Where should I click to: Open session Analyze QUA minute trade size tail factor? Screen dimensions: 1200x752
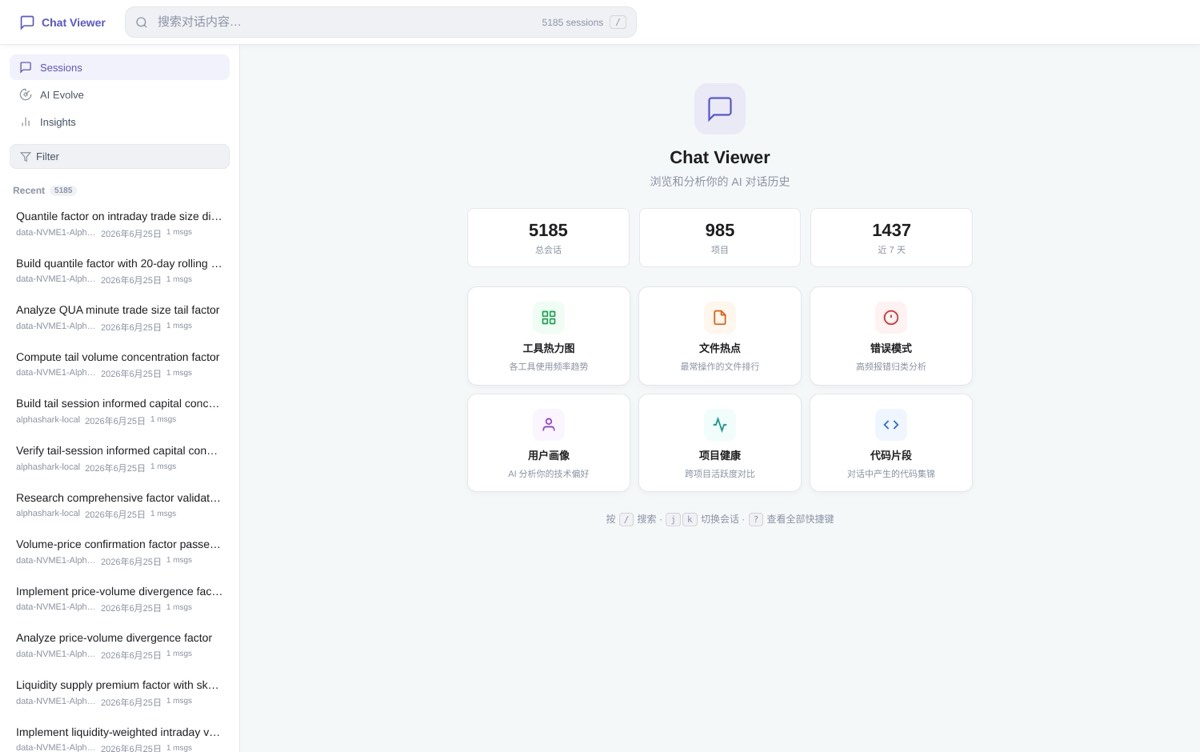click(x=120, y=318)
